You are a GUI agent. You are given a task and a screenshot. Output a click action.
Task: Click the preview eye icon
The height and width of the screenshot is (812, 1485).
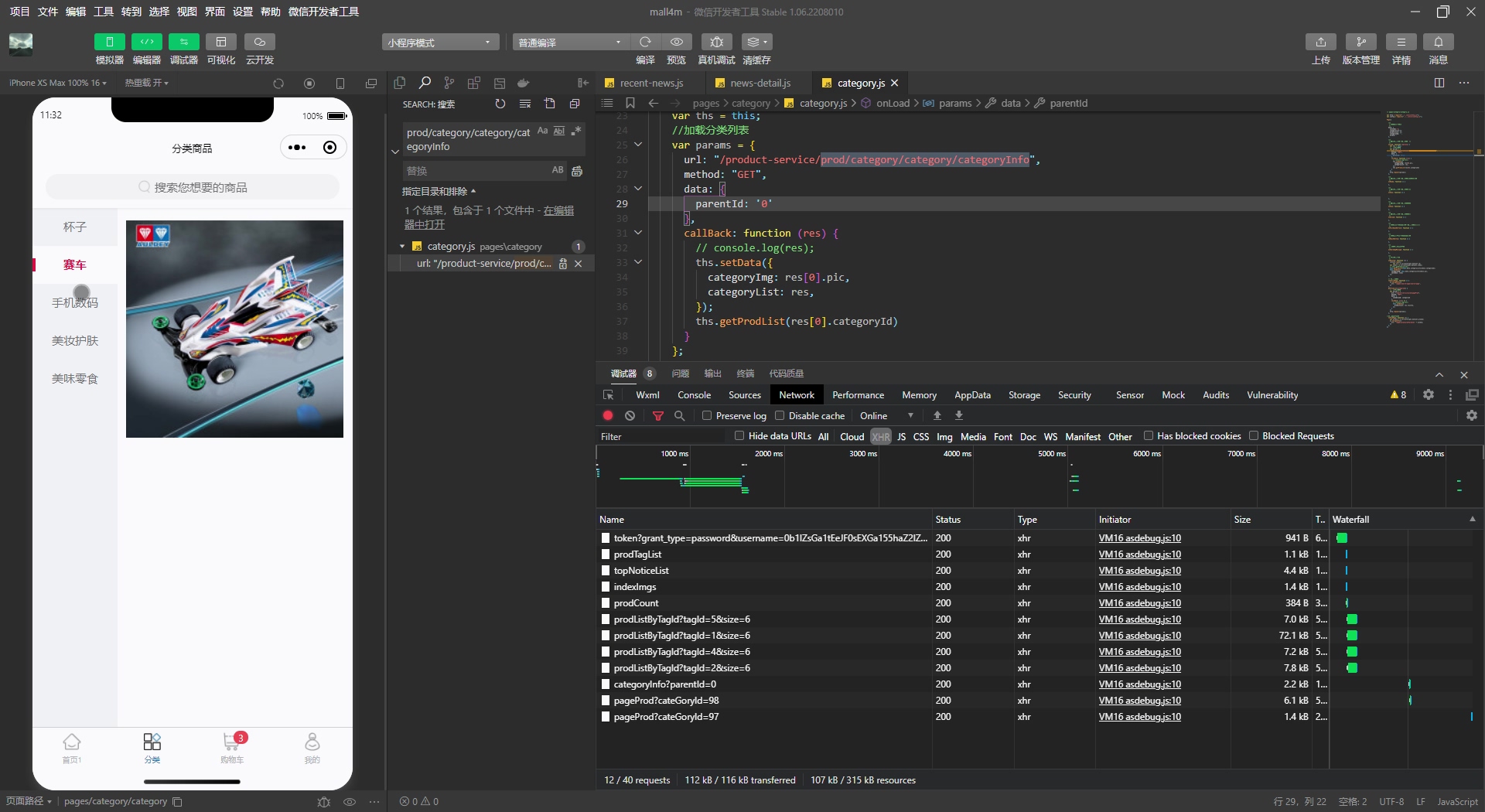point(677,42)
